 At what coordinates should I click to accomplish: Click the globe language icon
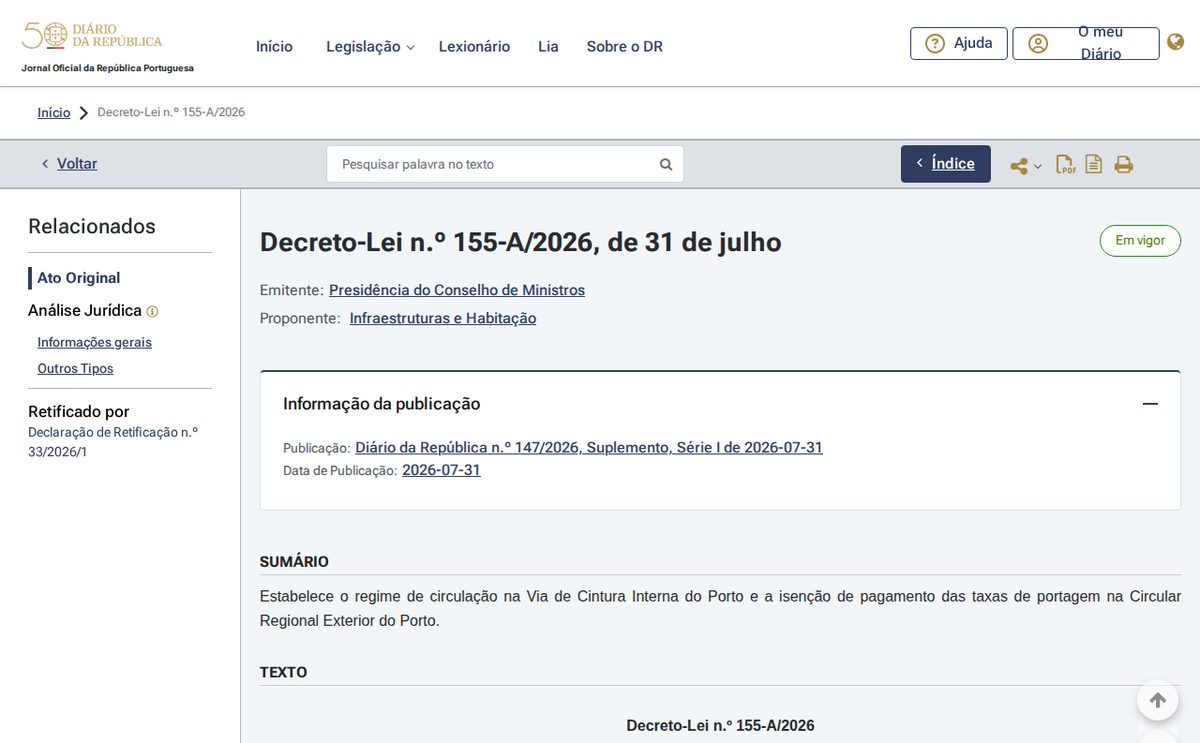[1176, 42]
